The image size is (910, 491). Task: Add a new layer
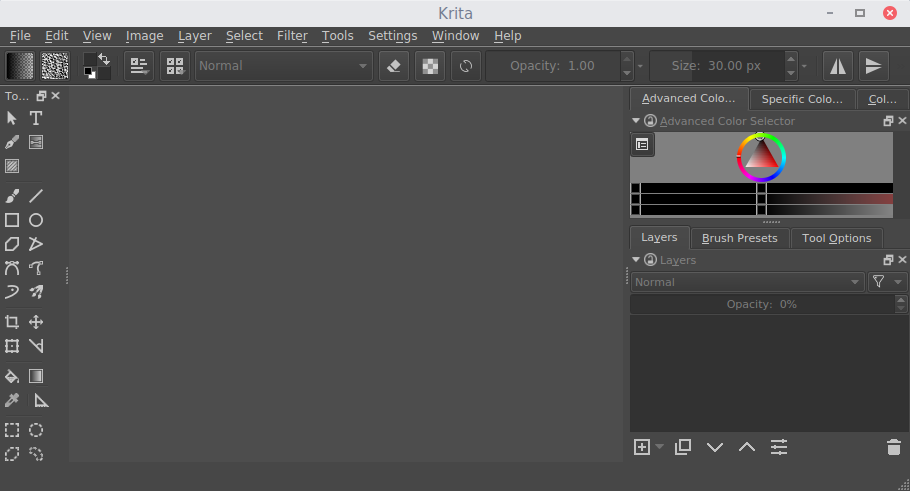[642, 447]
